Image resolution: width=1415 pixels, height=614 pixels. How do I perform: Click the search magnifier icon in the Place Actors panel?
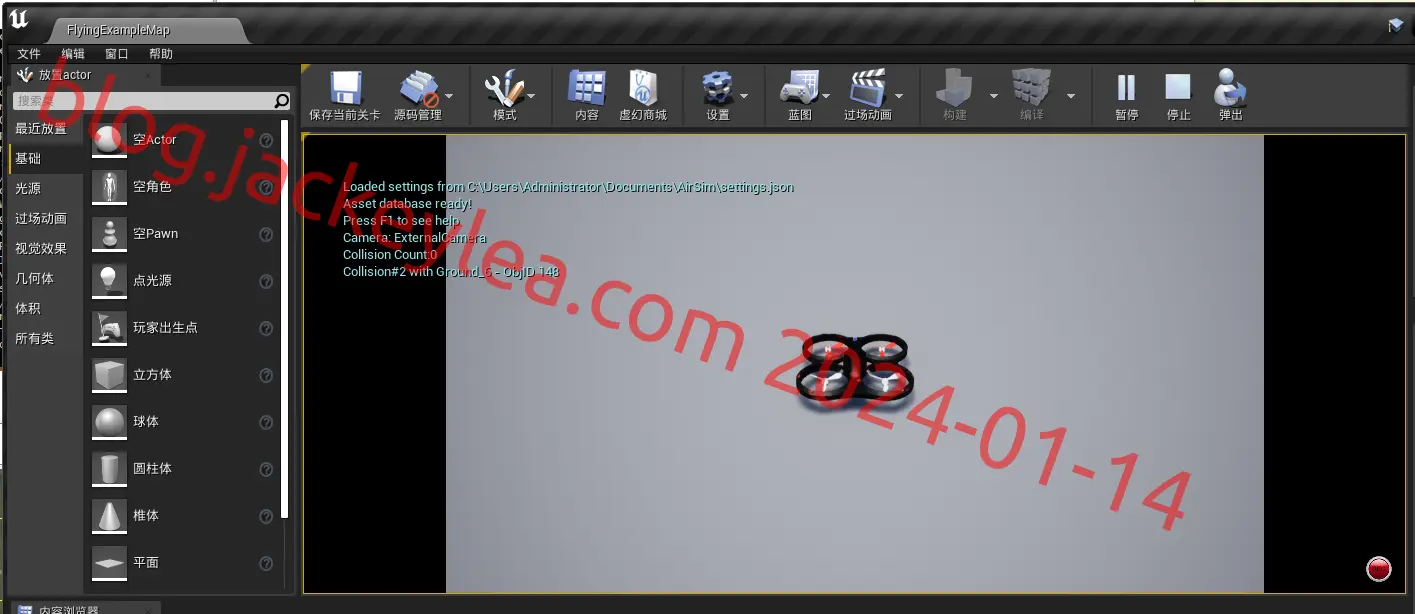coord(281,101)
